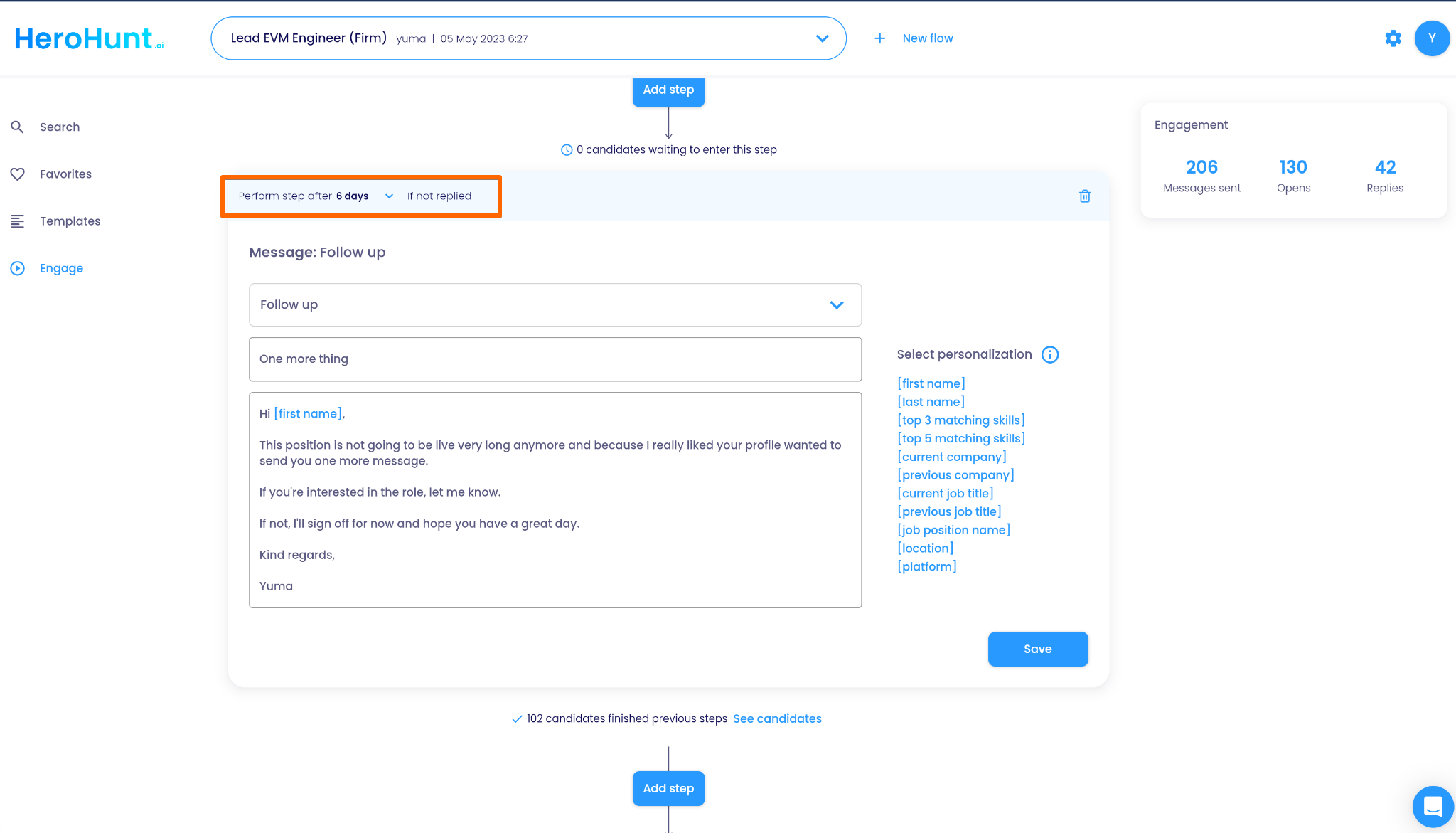This screenshot has width=1456, height=833.
Task: Click the Favorites heart icon
Action: [17, 174]
